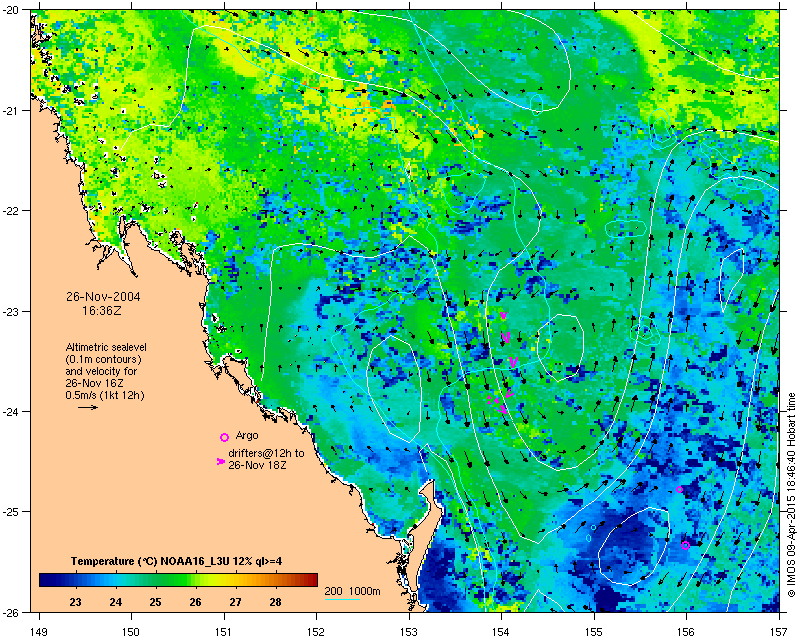Viewport: 800px width, 640px height.
Task: Click the latitude axis label "-22"
Action: [x=12, y=211]
